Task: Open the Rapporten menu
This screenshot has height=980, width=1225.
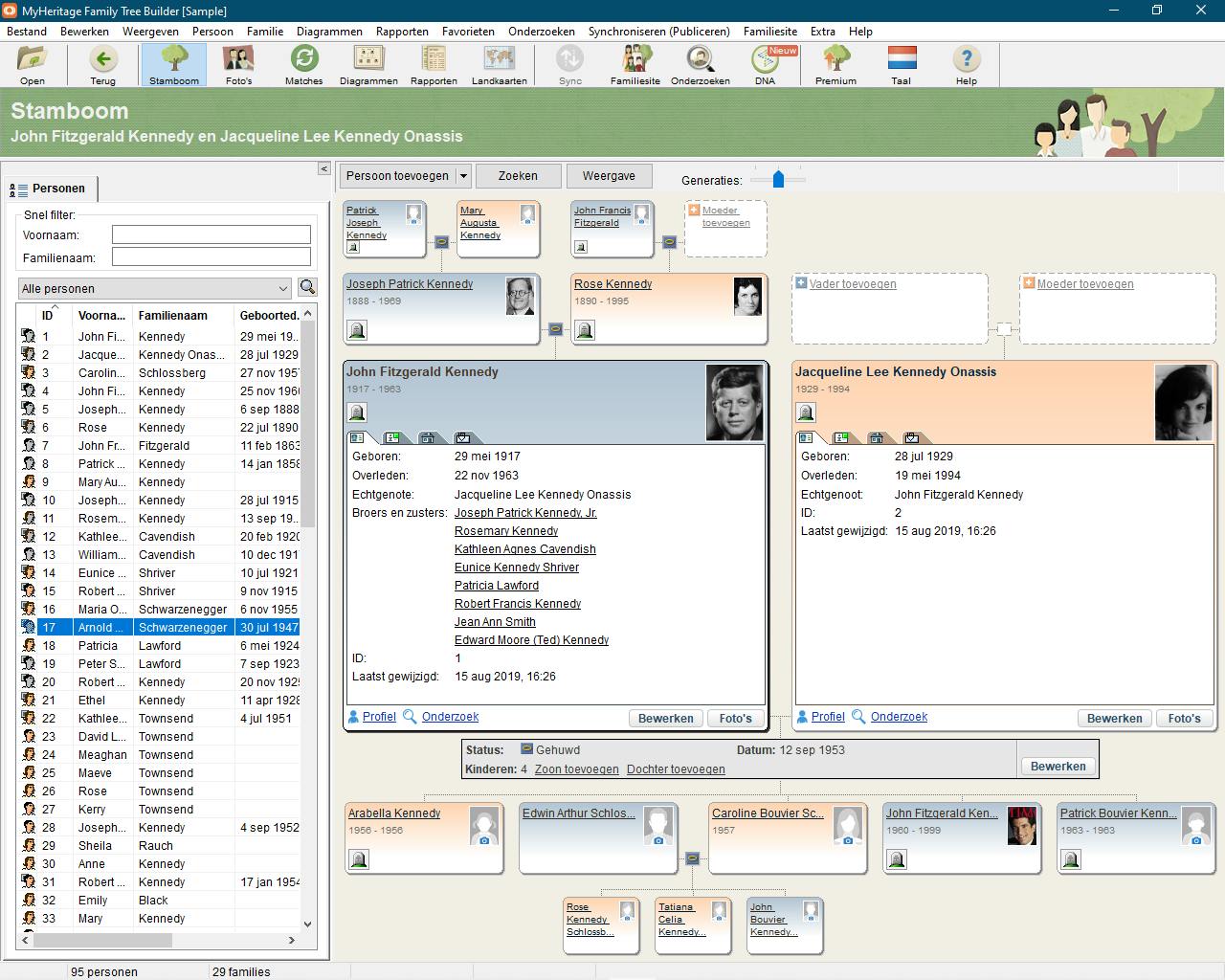Action: click(402, 31)
